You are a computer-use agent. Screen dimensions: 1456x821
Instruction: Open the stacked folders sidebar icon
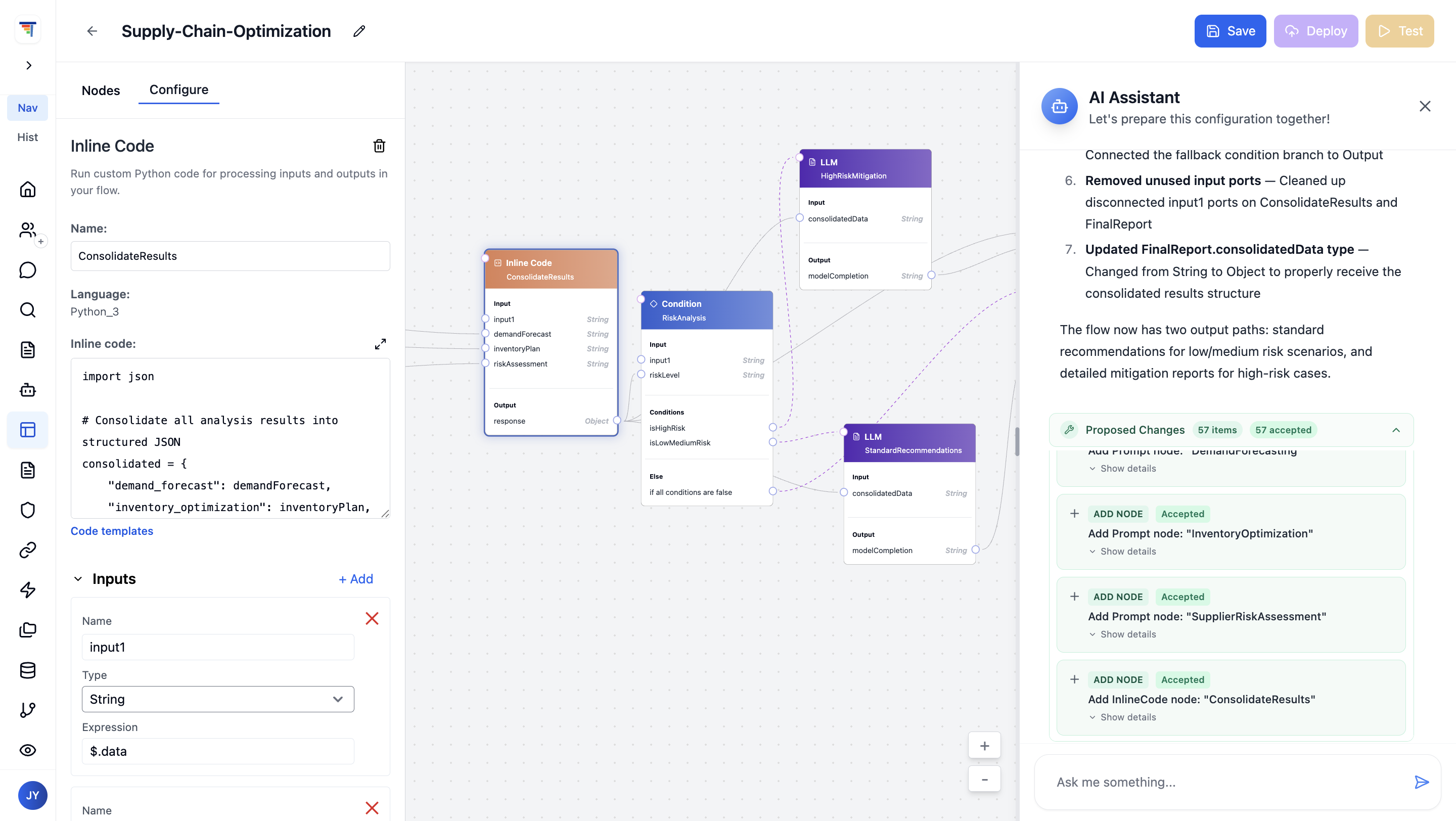(28, 630)
